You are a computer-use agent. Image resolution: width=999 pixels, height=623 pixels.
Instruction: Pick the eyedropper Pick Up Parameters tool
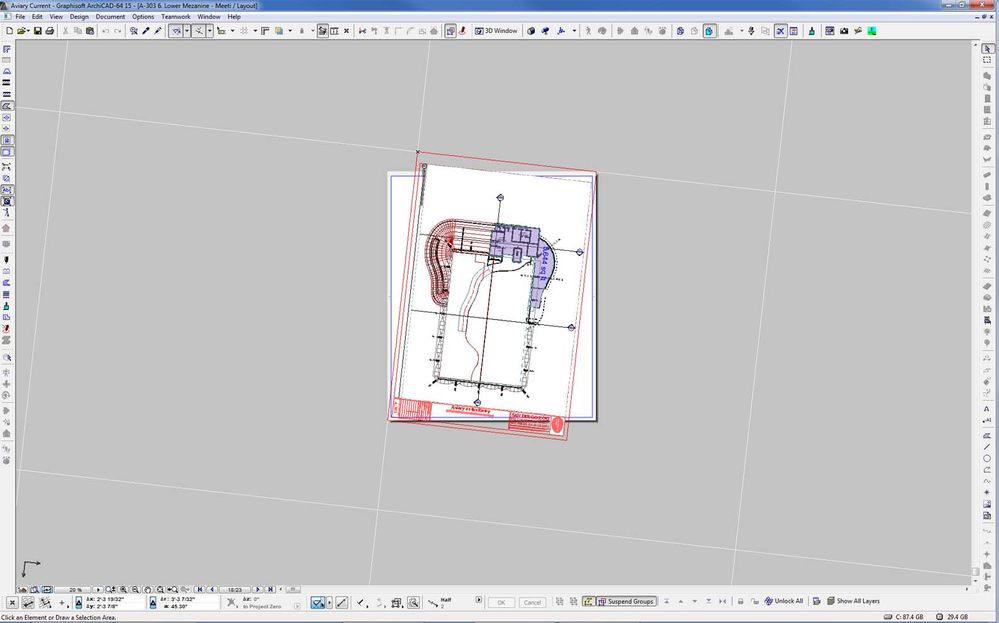click(x=146, y=31)
